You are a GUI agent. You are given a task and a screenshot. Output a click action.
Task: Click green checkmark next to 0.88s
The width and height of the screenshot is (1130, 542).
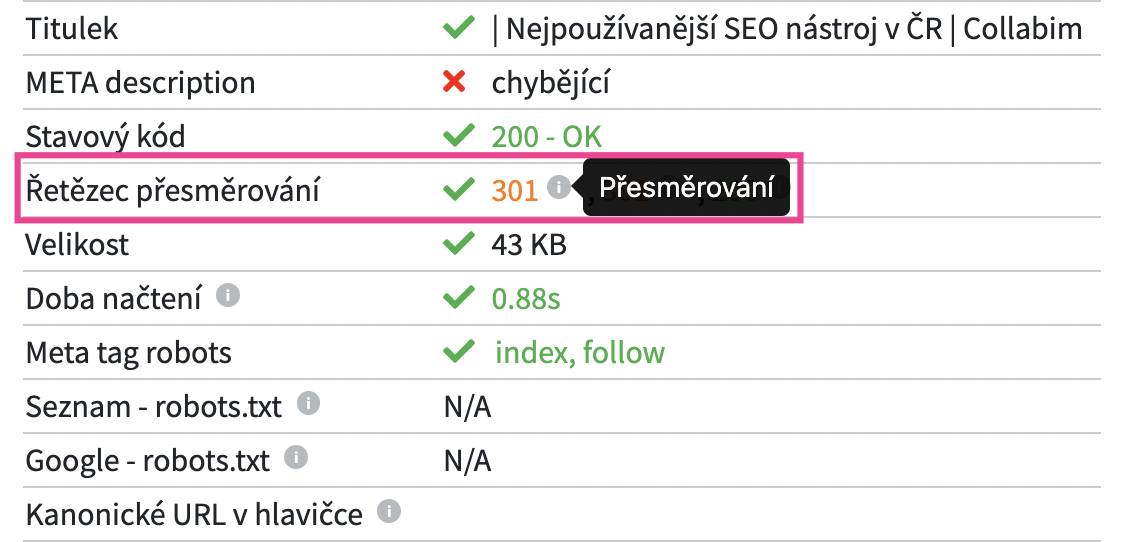(458, 298)
